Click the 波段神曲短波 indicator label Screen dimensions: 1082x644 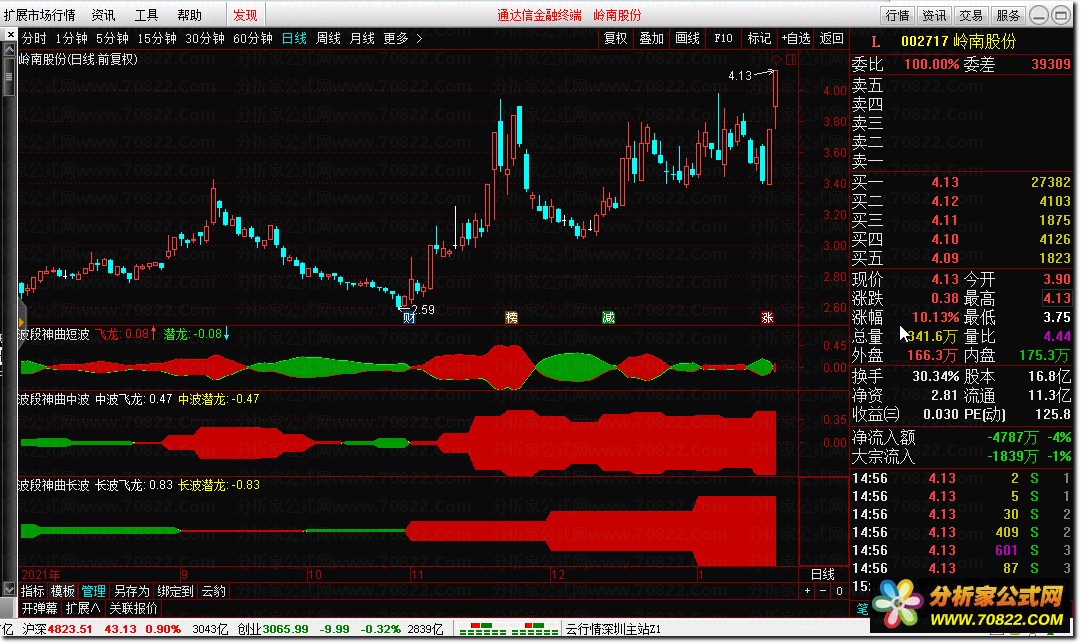coord(53,334)
